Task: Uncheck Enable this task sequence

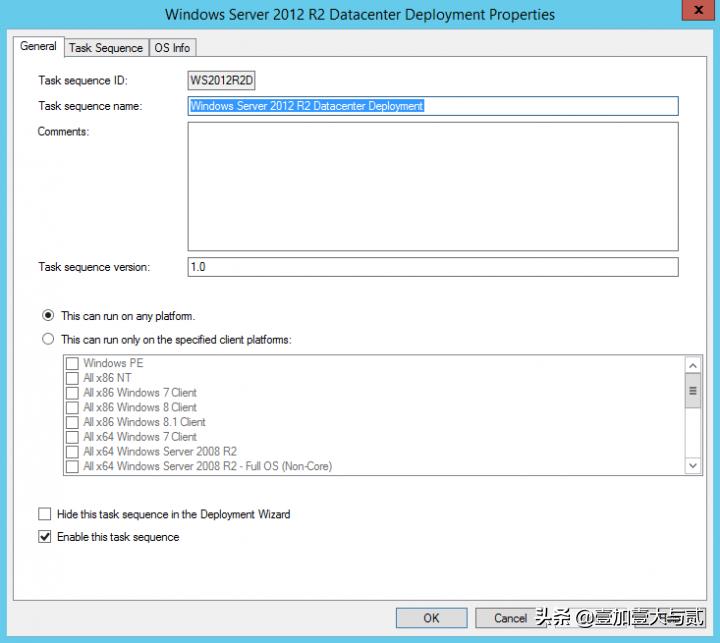Action: click(45, 536)
